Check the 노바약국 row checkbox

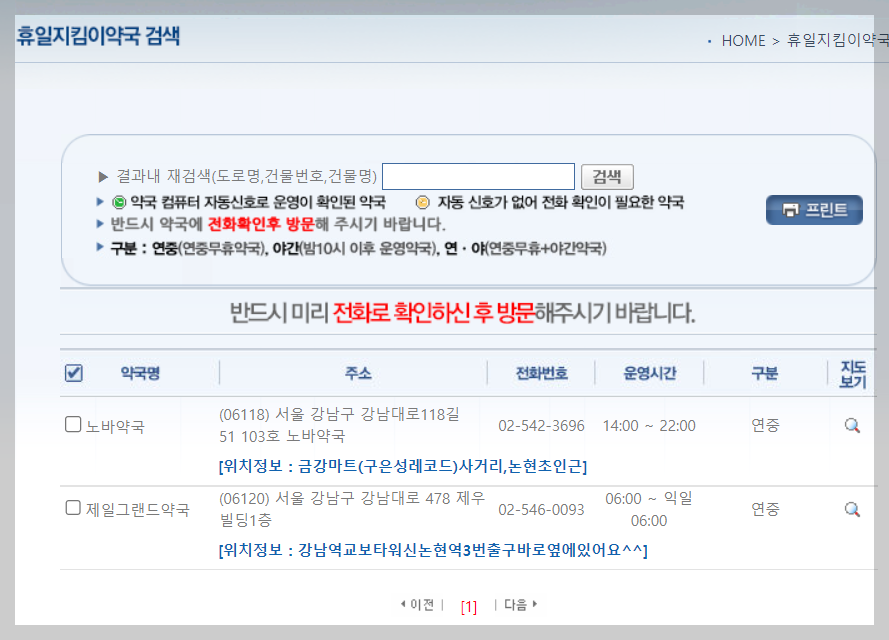(x=73, y=424)
